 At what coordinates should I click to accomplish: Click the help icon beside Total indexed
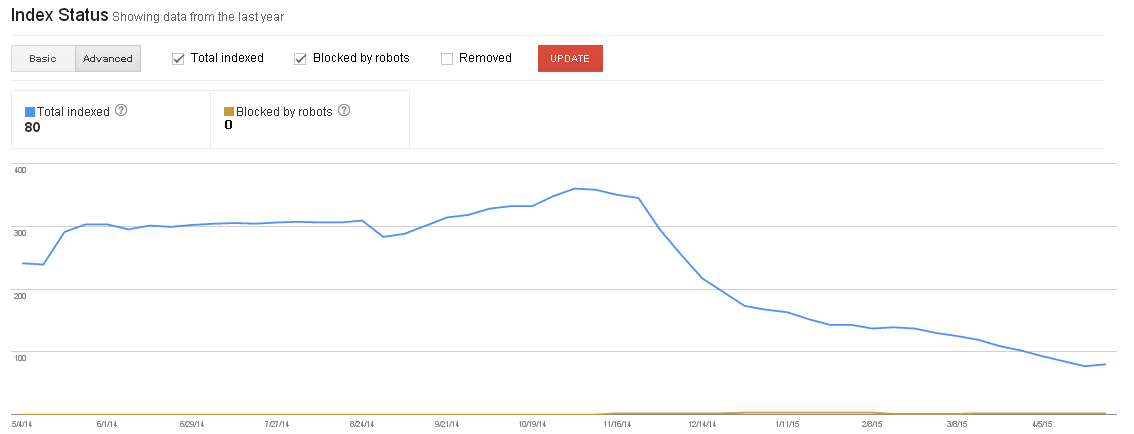tap(121, 111)
